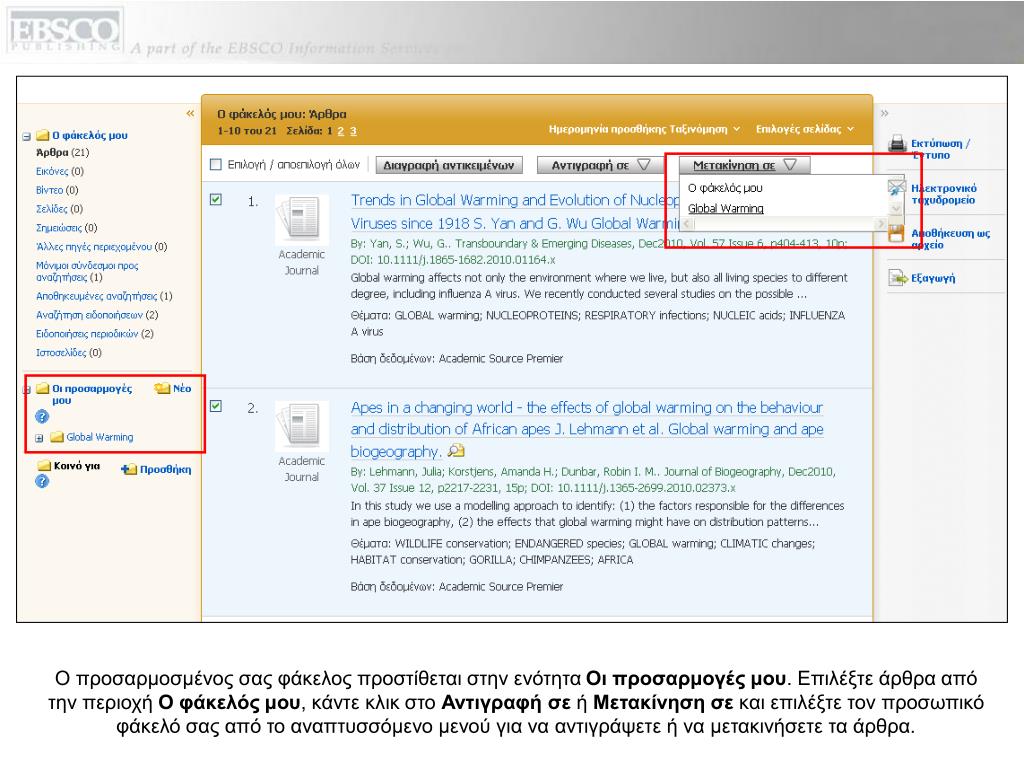
Task: Click the Global Warming folder icon in sidebar
Action: point(57,437)
